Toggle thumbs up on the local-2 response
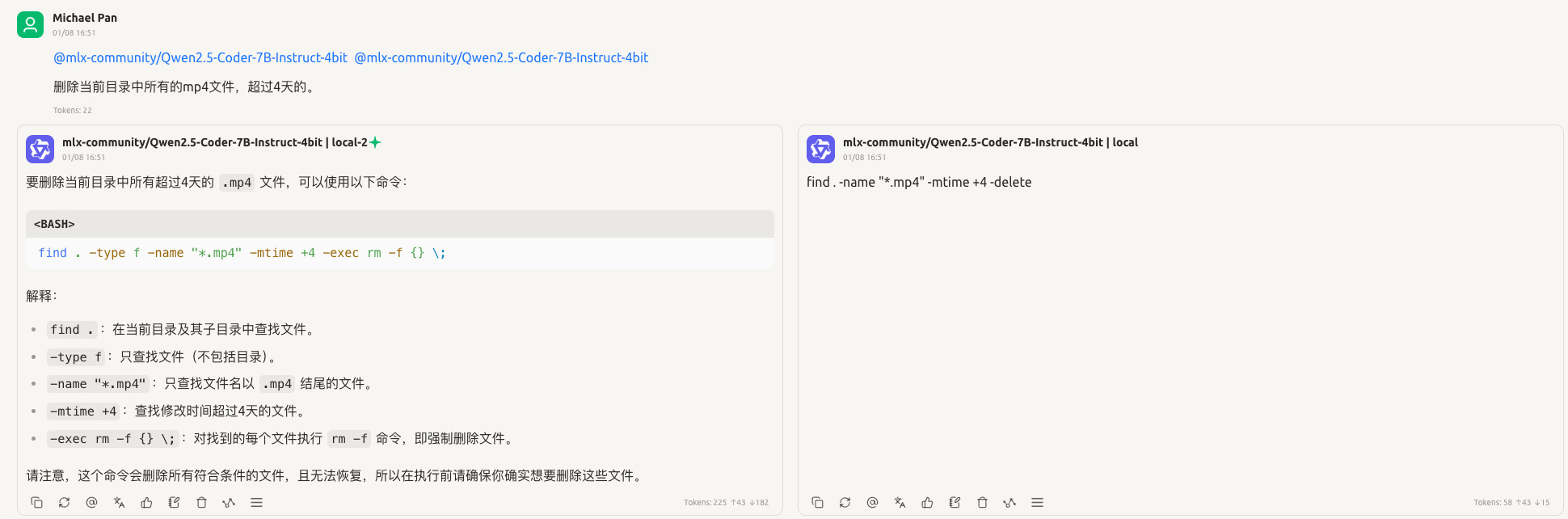This screenshot has height=519, width=1568. click(x=146, y=502)
